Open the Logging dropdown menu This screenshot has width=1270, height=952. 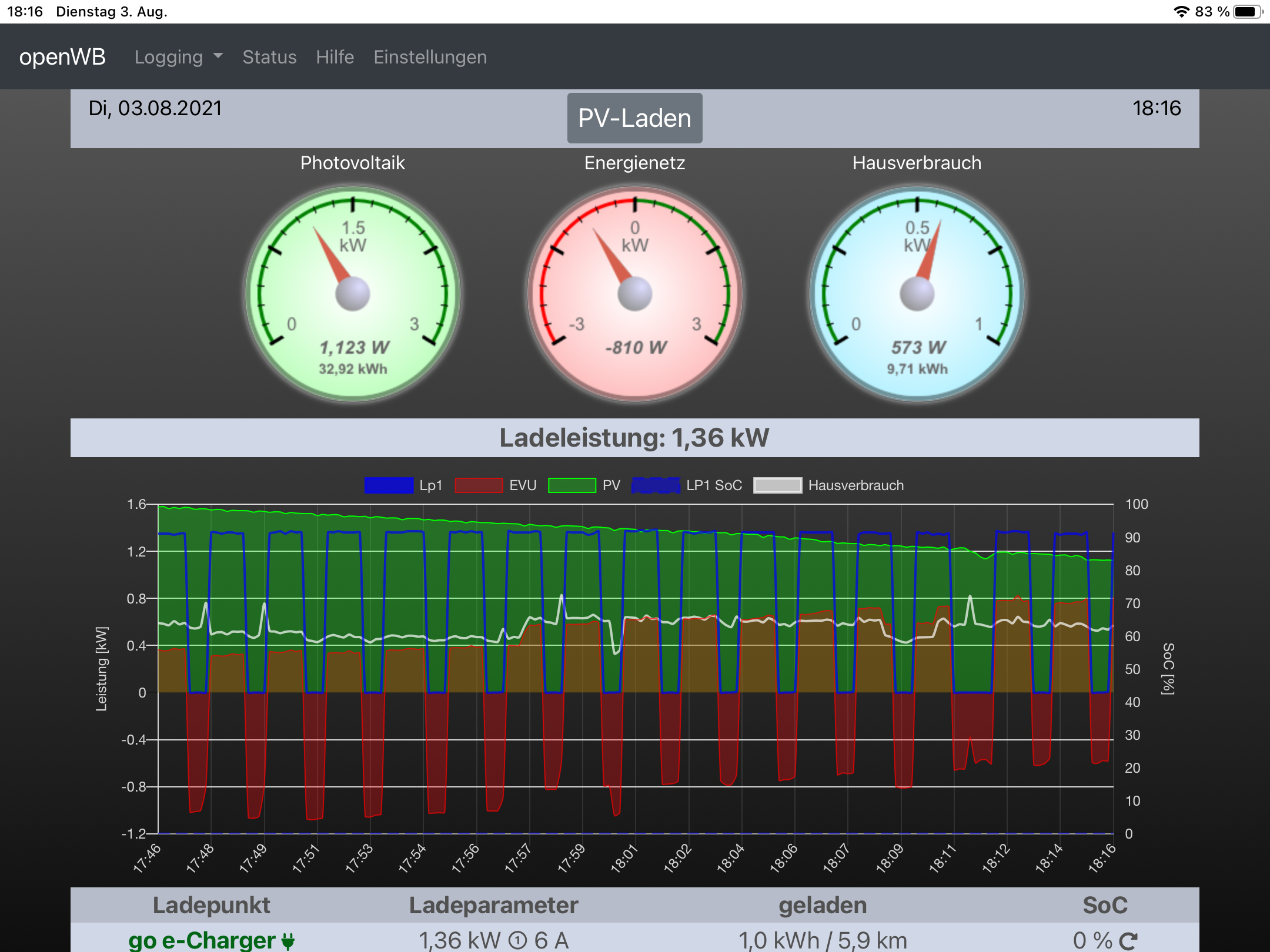pos(169,57)
